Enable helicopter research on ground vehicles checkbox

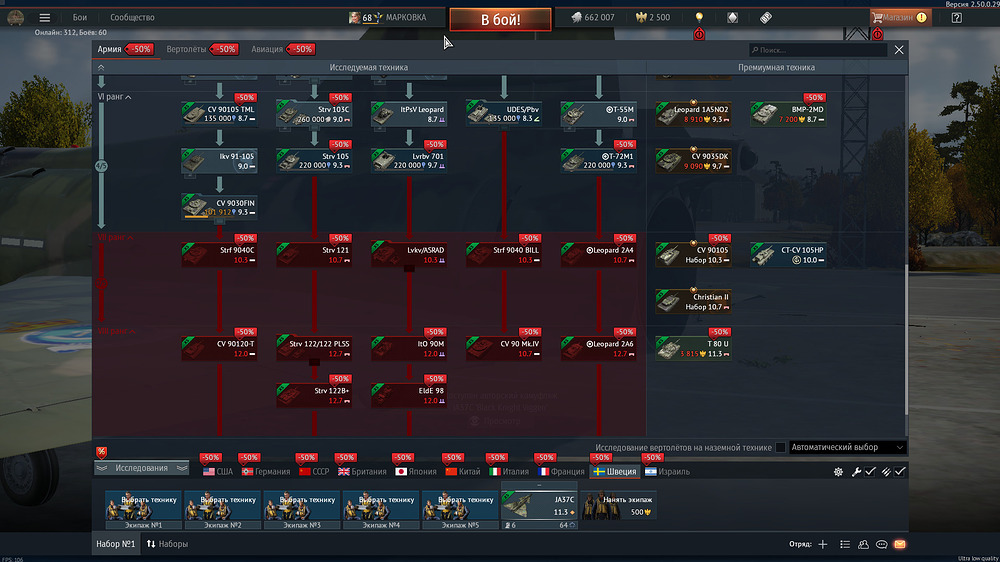click(x=780, y=448)
